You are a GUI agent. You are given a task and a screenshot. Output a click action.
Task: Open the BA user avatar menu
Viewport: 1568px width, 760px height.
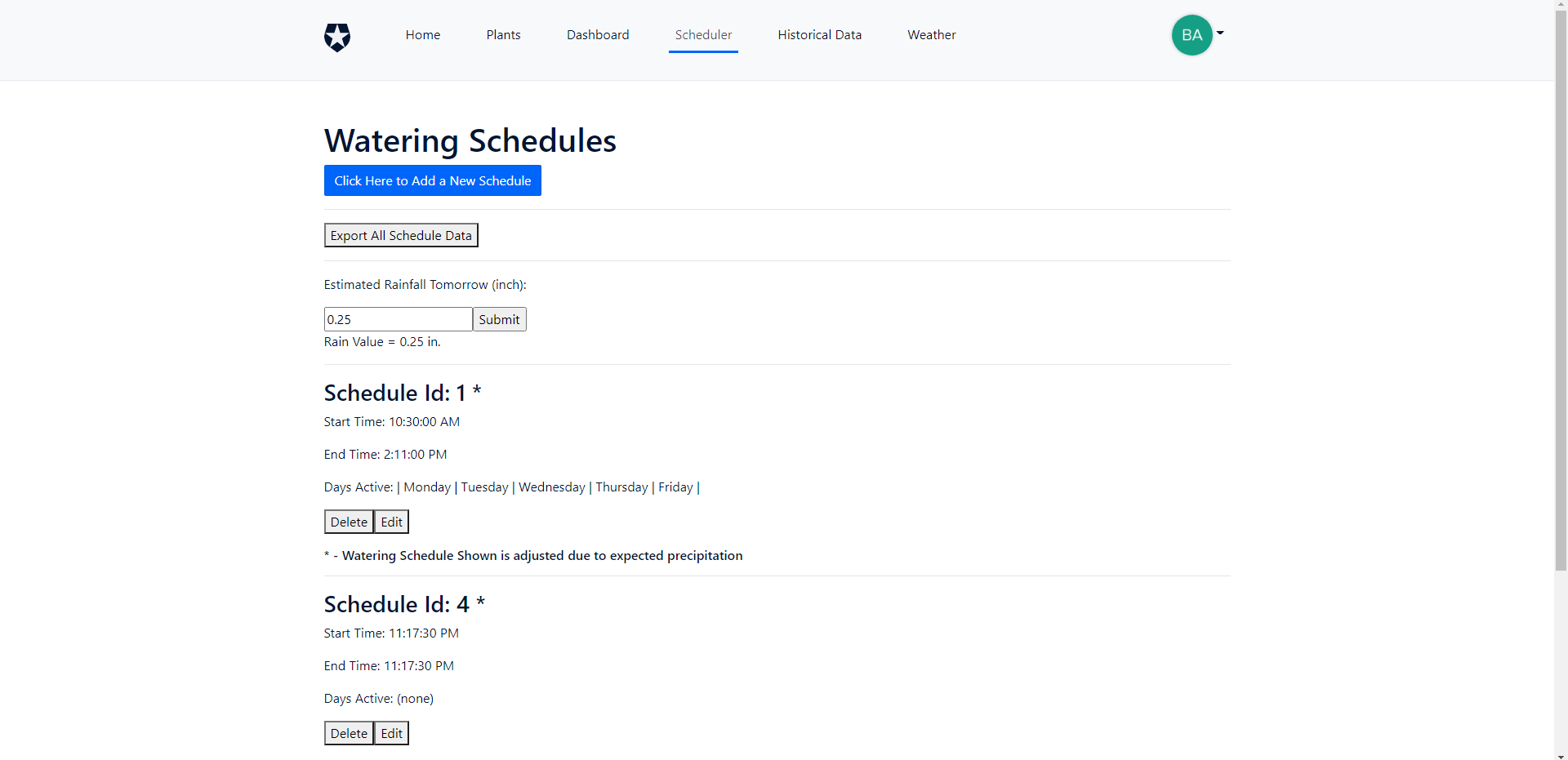tap(1192, 35)
